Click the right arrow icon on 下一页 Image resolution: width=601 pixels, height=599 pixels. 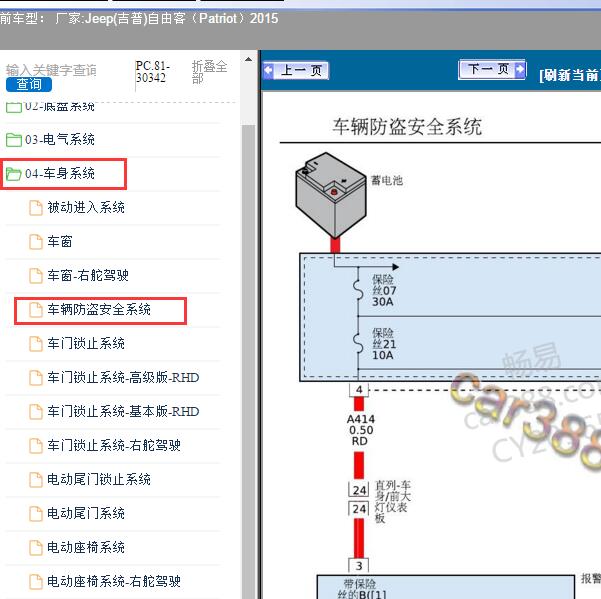520,69
